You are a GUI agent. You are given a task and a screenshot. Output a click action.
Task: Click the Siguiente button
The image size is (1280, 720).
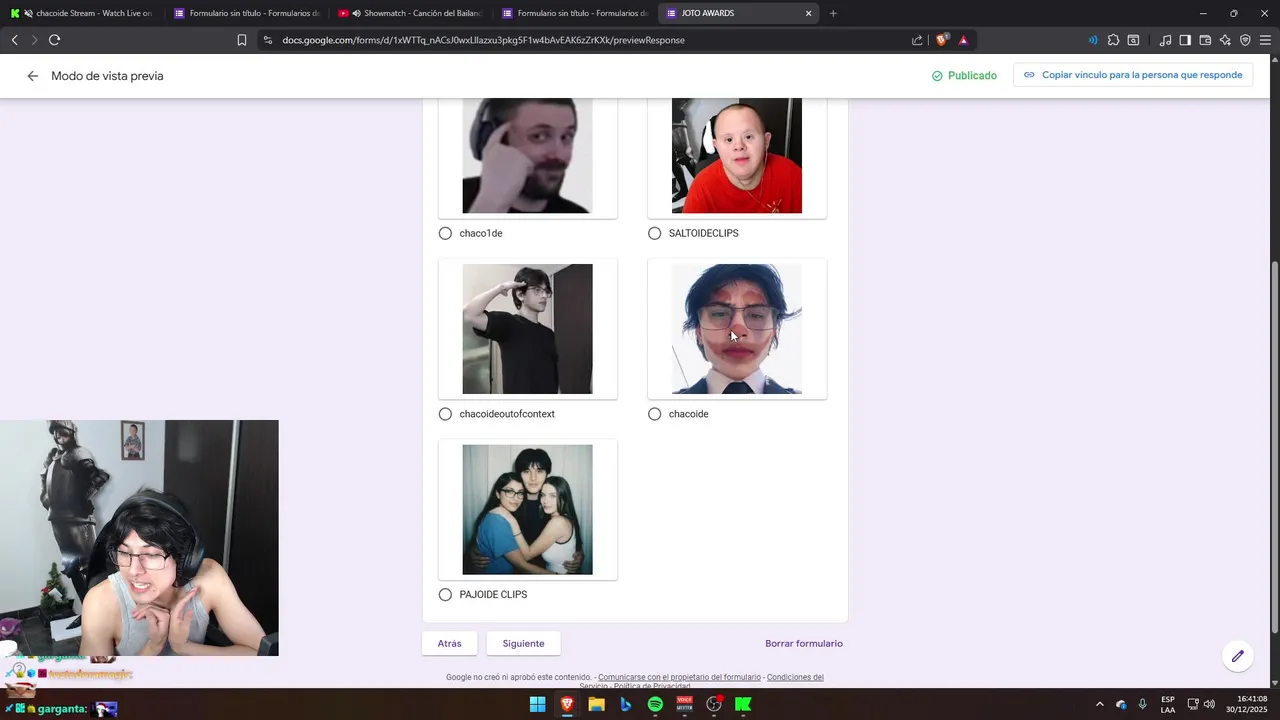[523, 643]
